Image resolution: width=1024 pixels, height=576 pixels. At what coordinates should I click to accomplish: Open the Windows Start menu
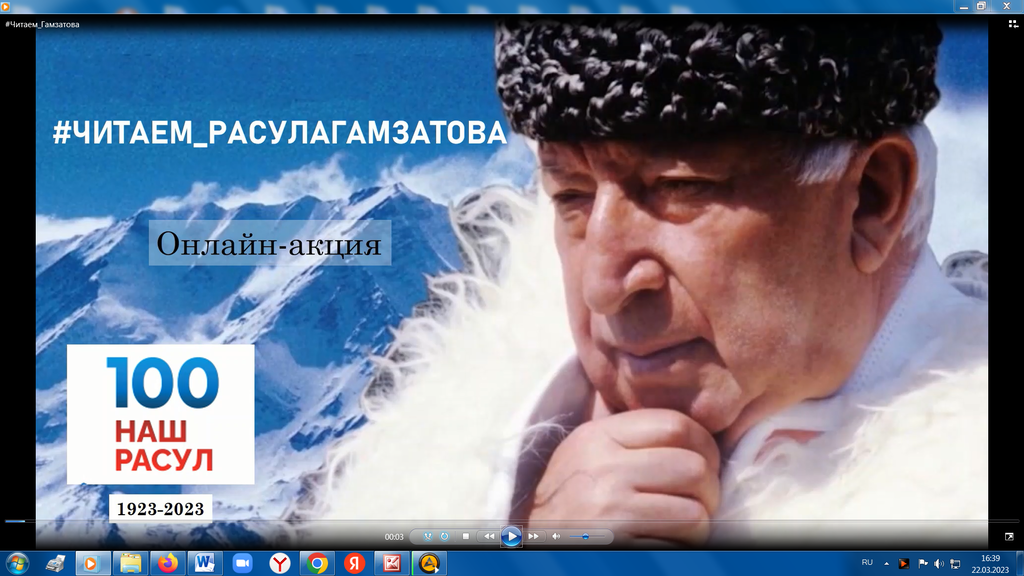pos(17,563)
